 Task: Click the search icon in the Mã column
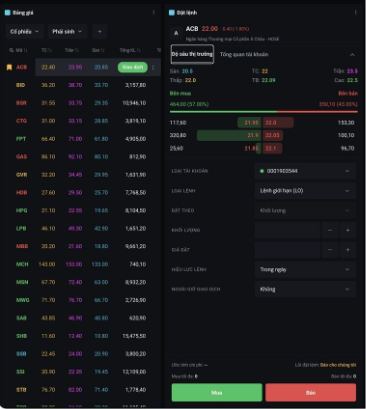(11, 50)
